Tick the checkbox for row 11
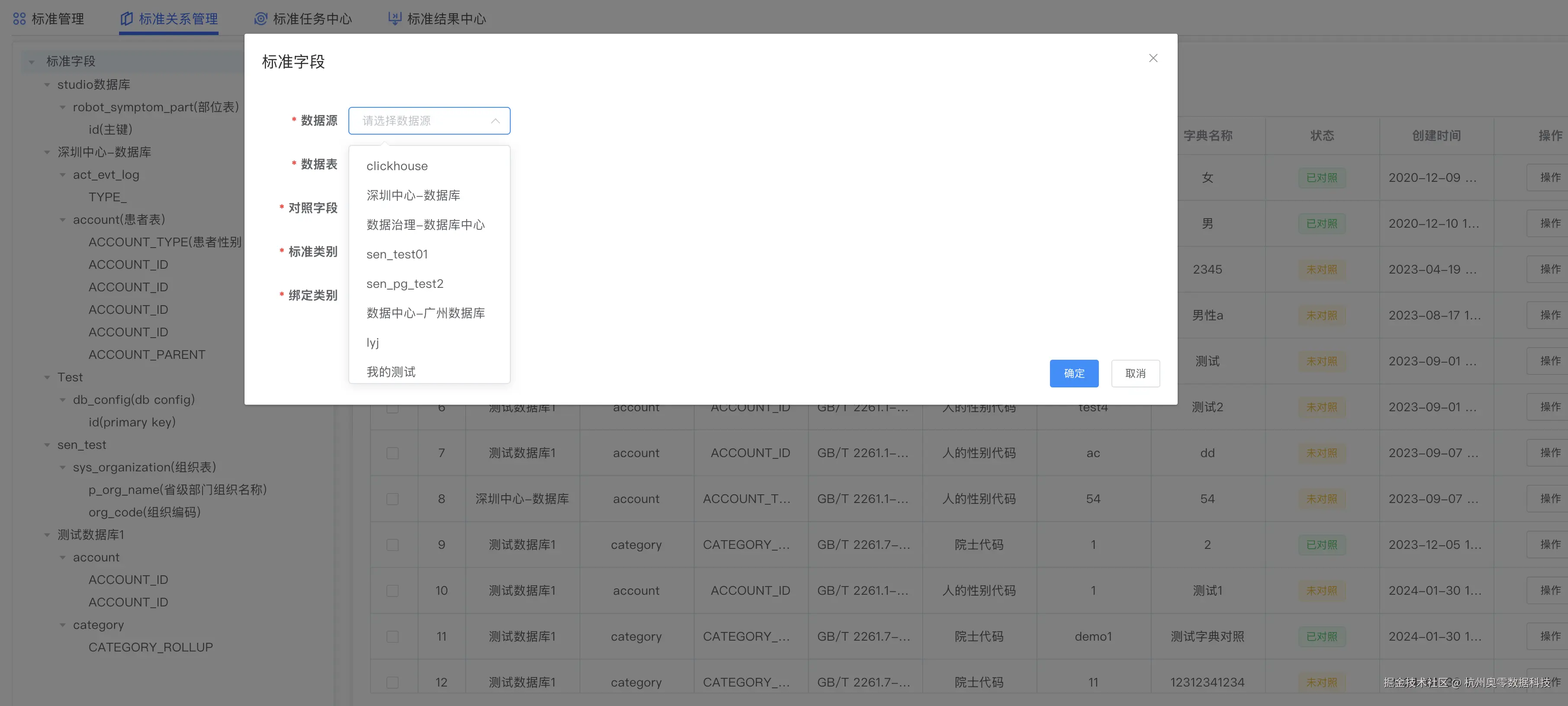Viewport: 1568px width, 706px height. [393, 637]
